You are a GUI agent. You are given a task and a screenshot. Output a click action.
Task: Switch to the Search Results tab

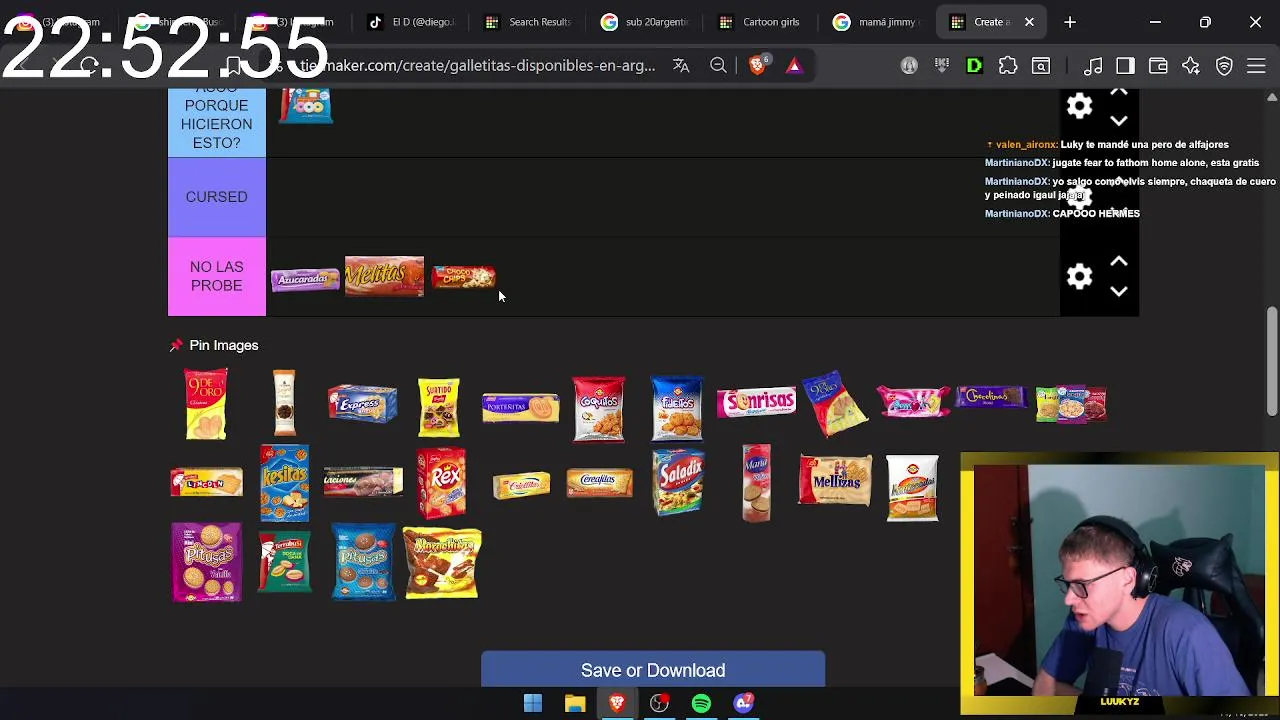(x=529, y=22)
